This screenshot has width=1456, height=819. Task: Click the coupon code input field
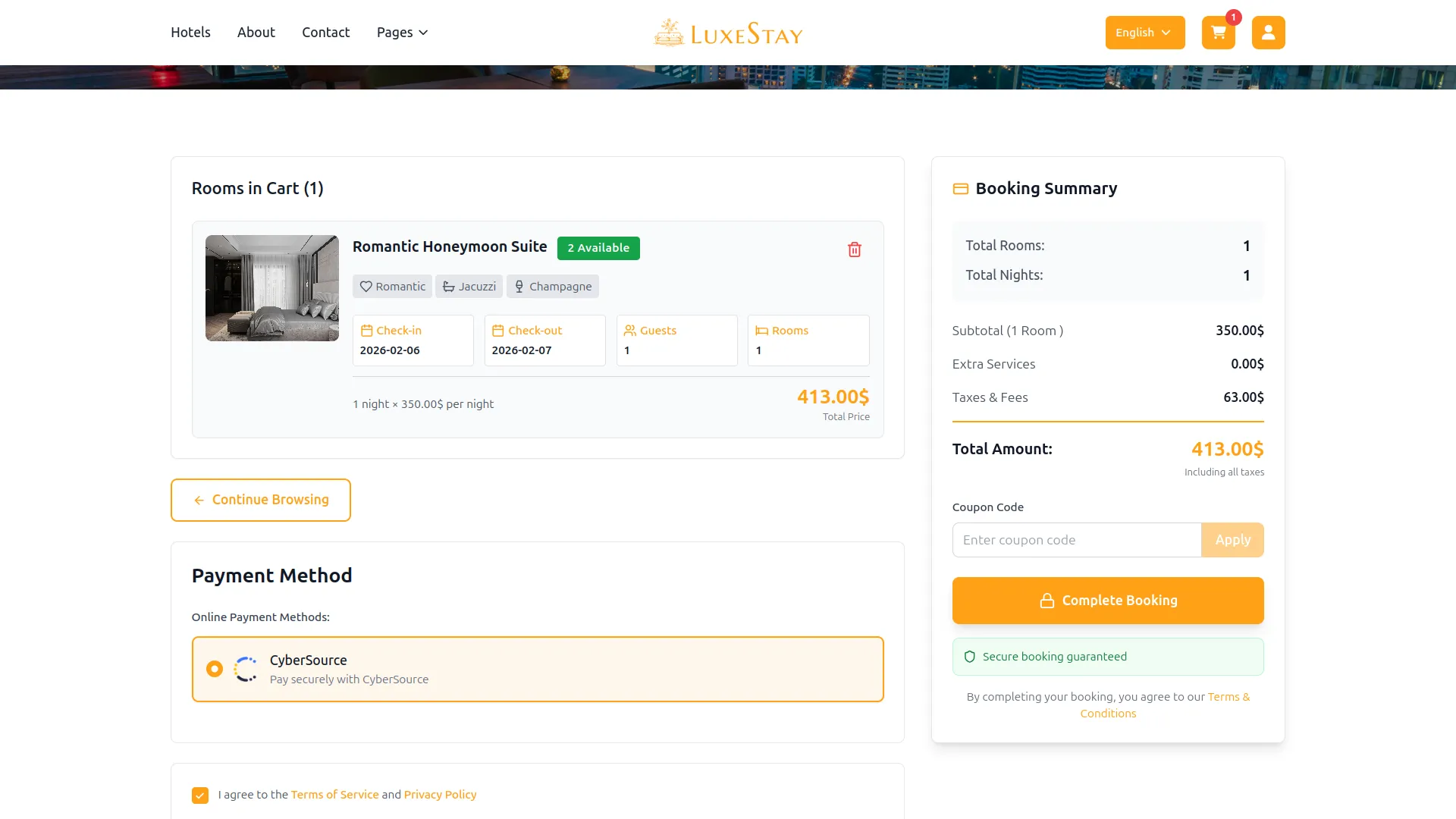1075,539
